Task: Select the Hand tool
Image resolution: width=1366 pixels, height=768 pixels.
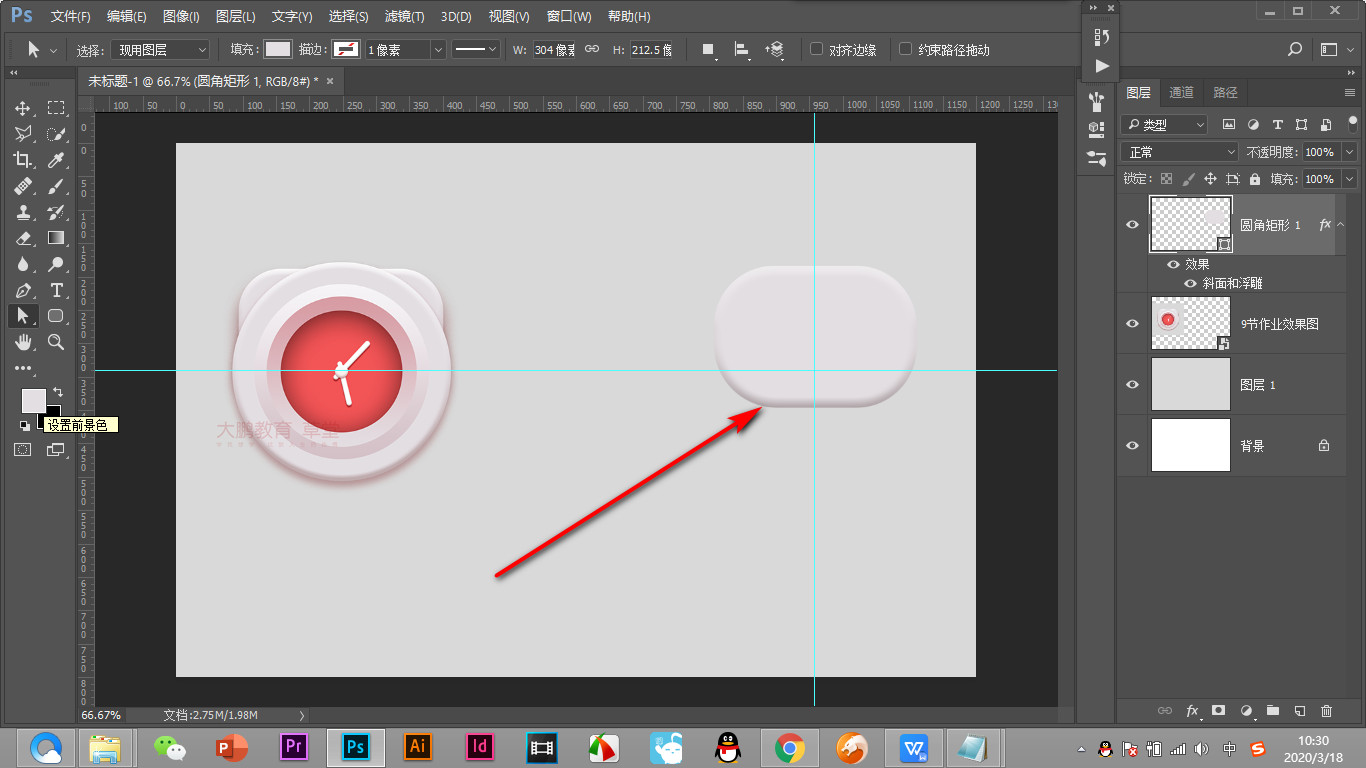Action: (x=22, y=342)
